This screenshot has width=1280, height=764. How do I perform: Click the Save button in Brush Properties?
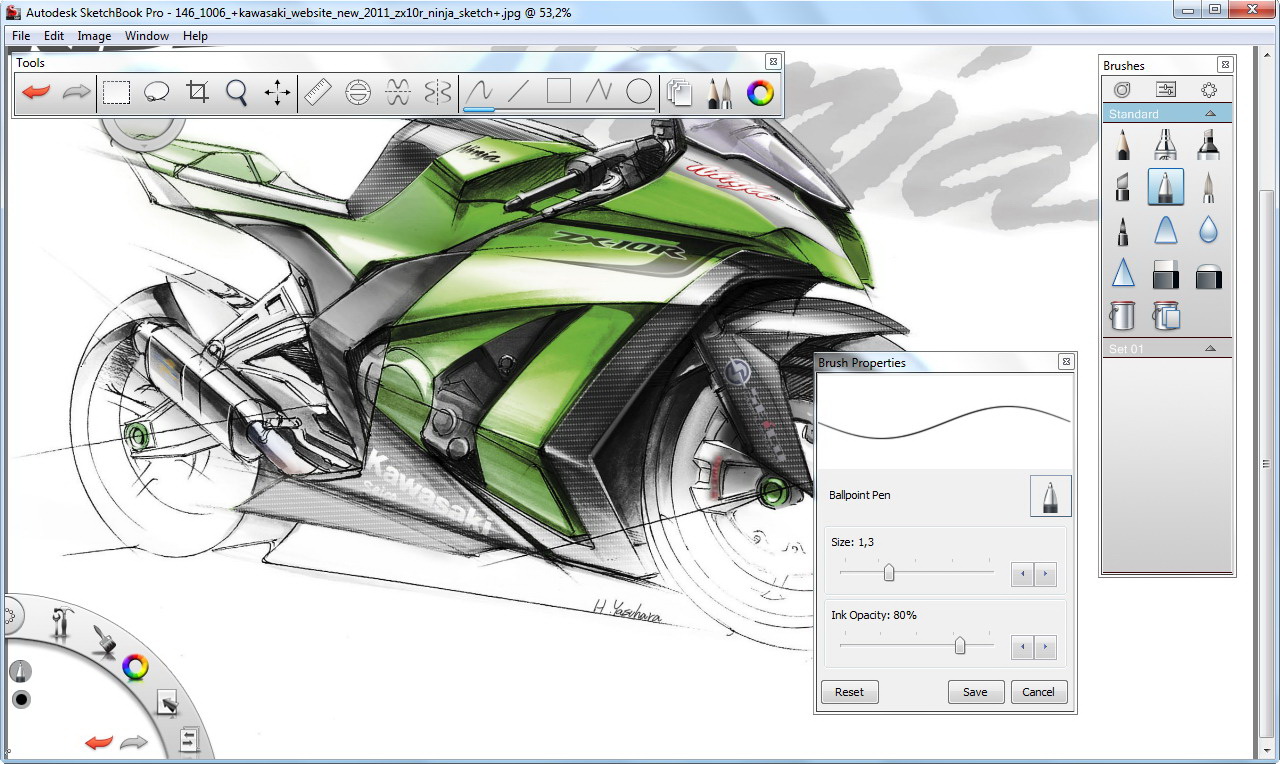point(975,692)
